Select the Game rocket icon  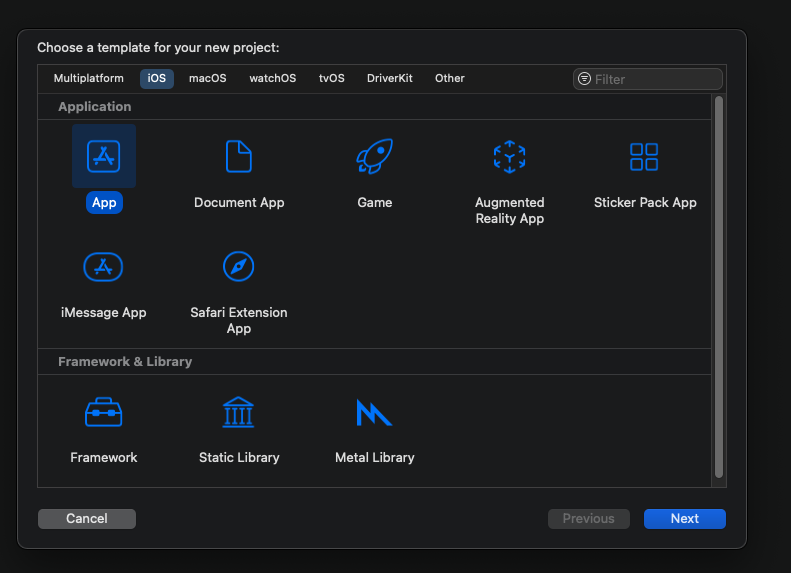(375, 157)
